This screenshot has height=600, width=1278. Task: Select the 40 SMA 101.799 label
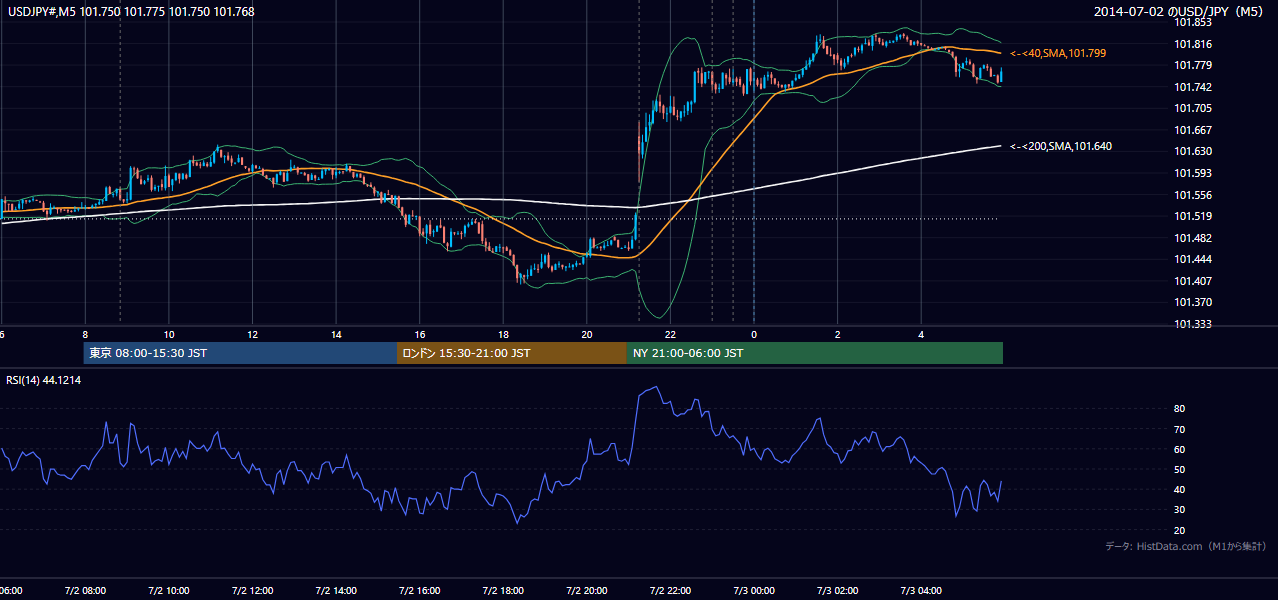[x=1058, y=52]
